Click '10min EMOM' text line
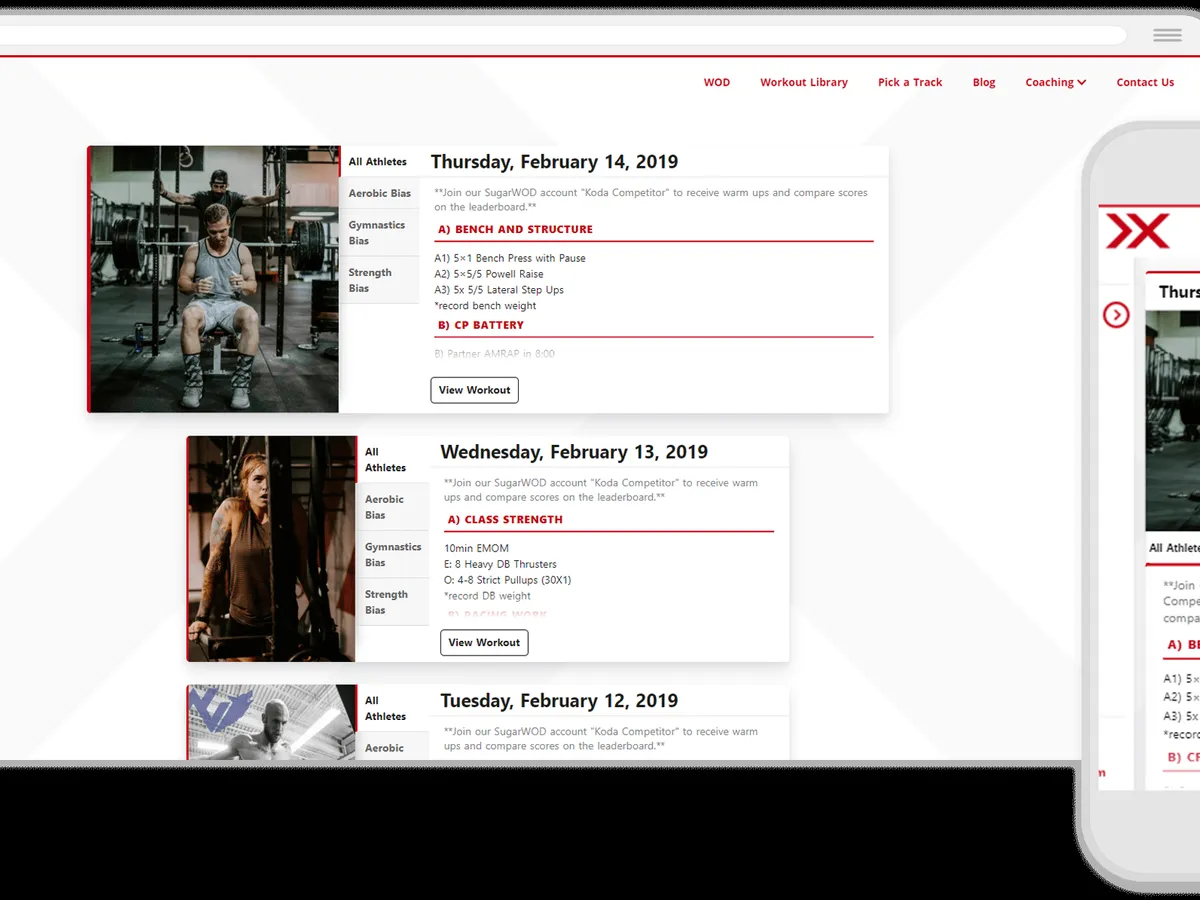Image resolution: width=1200 pixels, height=900 pixels. pyautogui.click(x=476, y=548)
